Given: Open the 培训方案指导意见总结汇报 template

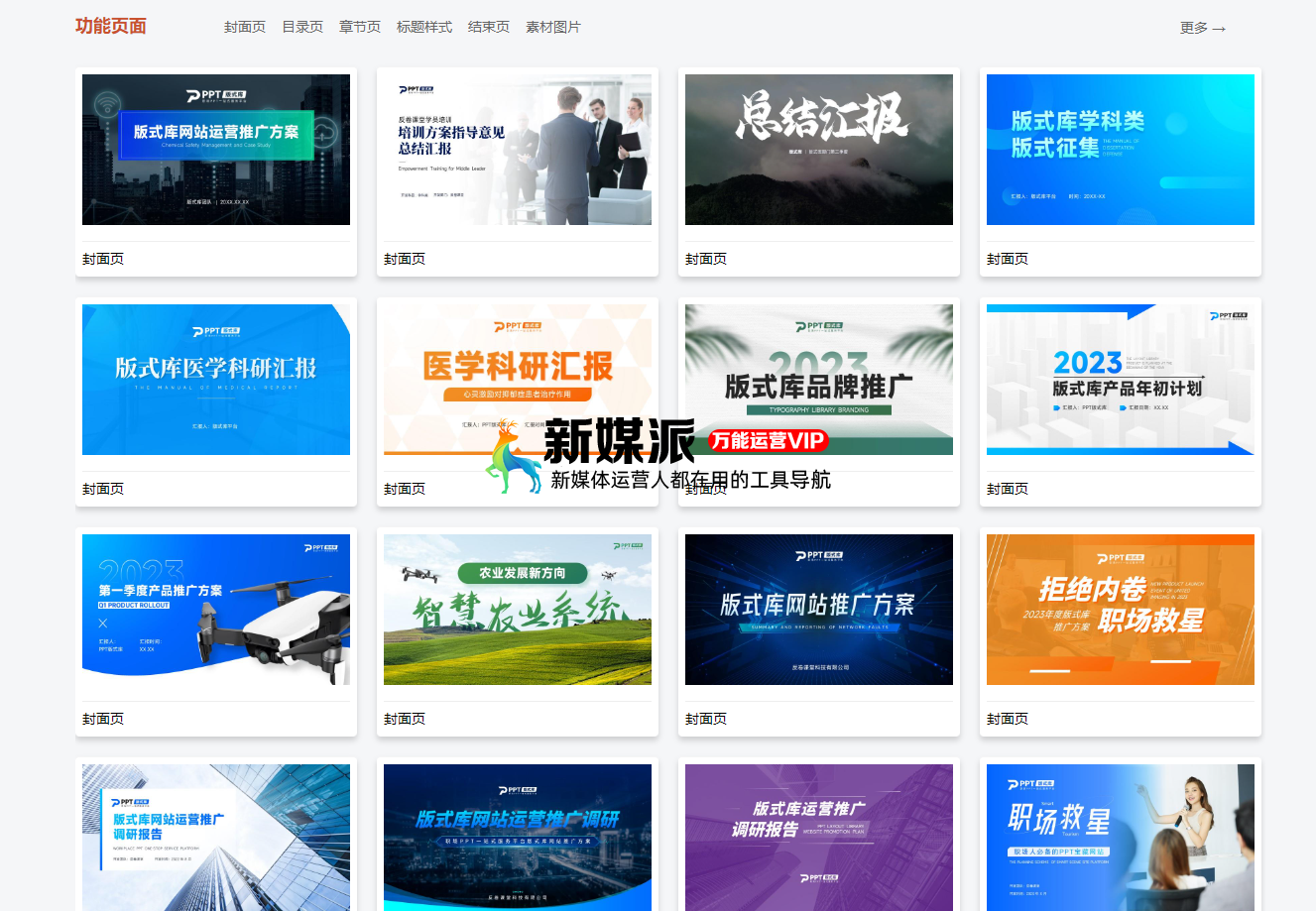Looking at the screenshot, I should point(518,150).
